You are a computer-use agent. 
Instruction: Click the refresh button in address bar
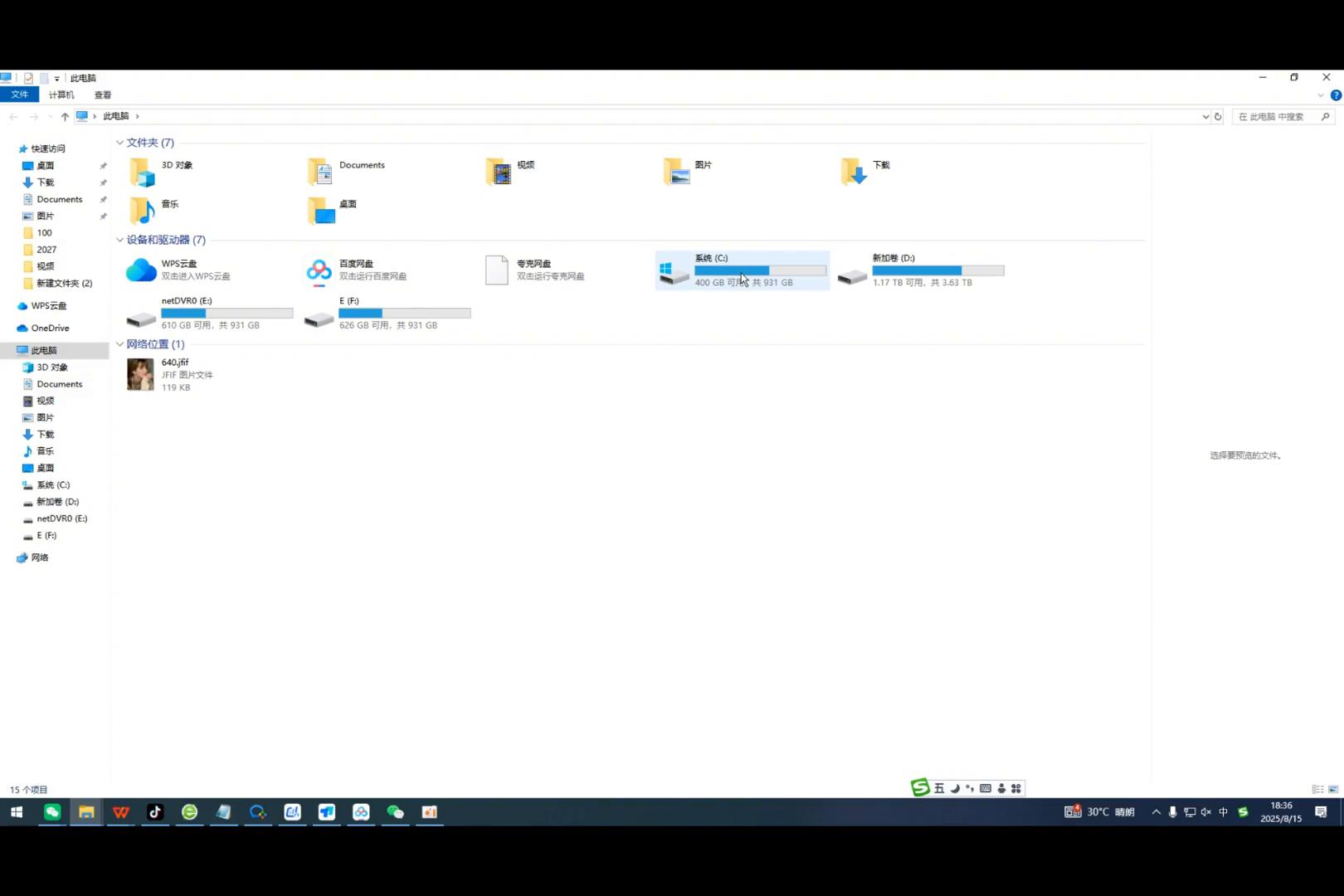click(x=1218, y=117)
